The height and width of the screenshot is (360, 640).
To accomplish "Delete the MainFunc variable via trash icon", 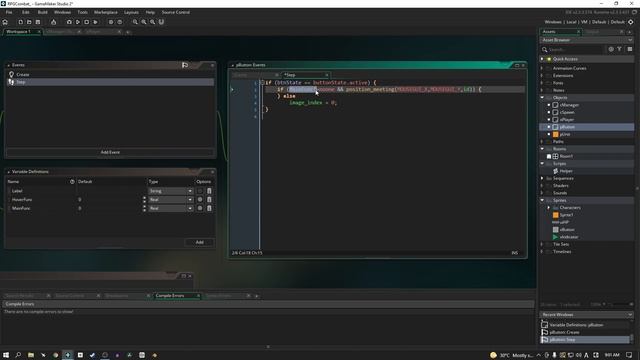I will coord(209,208).
